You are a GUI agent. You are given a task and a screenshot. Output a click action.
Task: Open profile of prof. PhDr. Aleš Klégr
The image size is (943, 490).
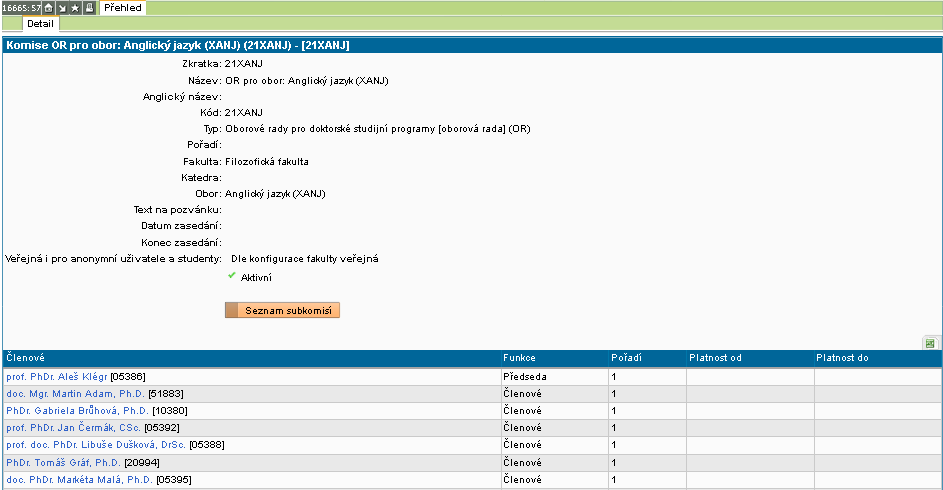pyautogui.click(x=57, y=376)
